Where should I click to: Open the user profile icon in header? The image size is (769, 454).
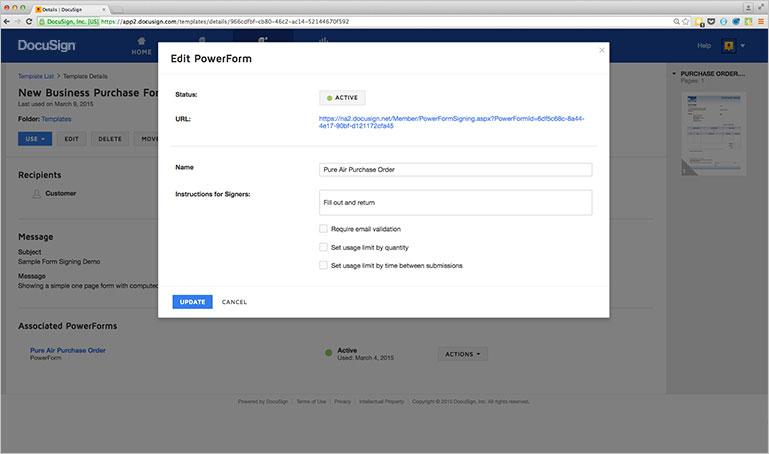[729, 46]
